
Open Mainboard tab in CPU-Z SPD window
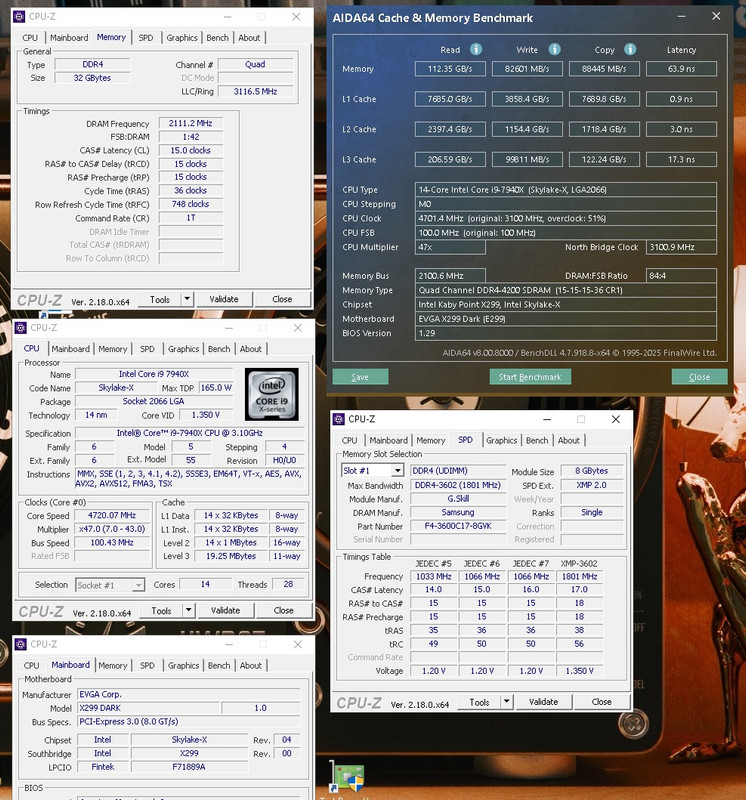tap(388, 440)
